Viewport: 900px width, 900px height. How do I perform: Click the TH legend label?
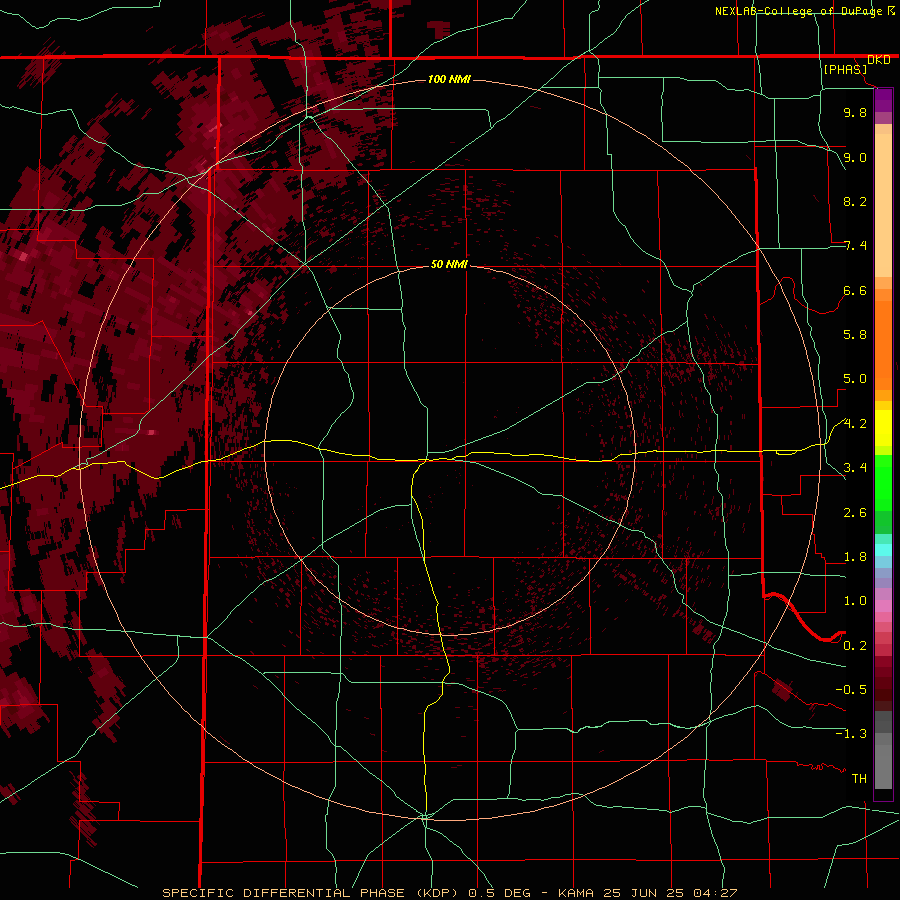click(x=859, y=779)
